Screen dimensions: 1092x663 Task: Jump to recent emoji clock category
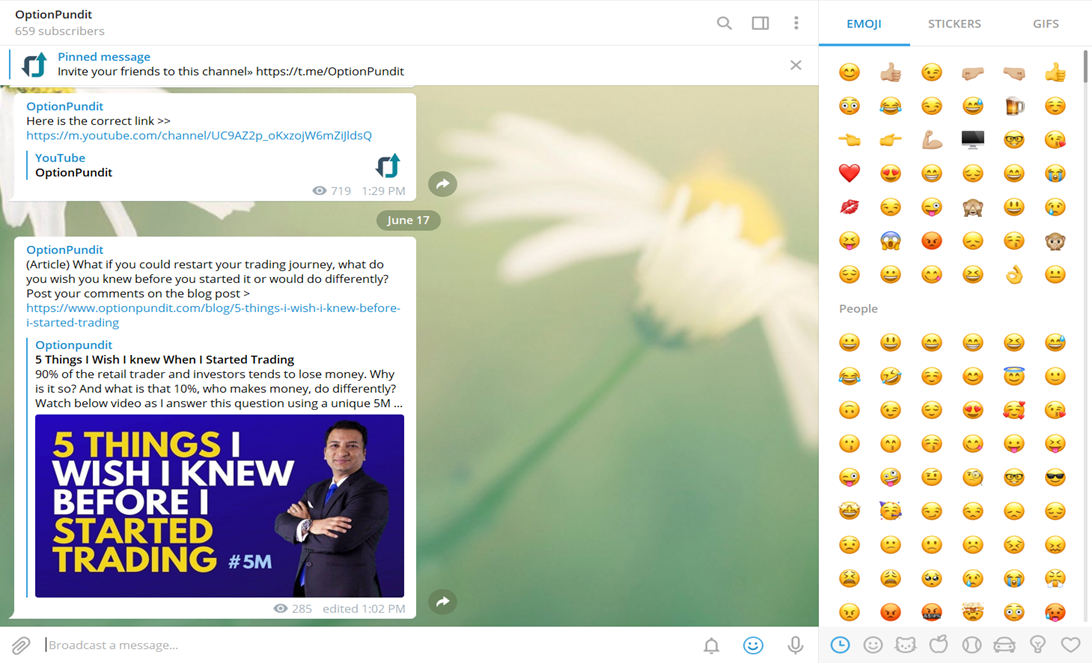(x=840, y=645)
